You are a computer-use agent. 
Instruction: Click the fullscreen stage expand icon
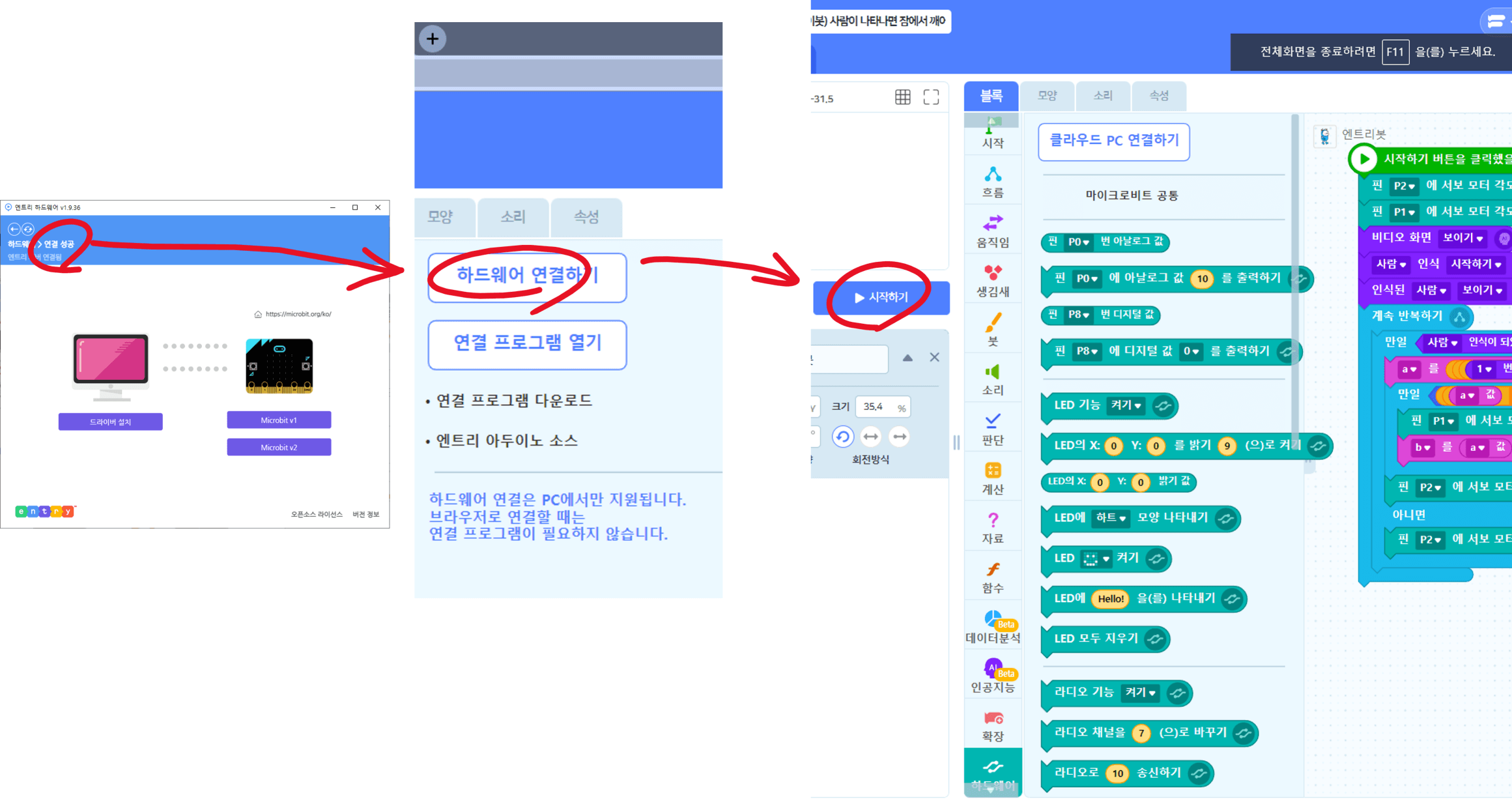click(931, 98)
